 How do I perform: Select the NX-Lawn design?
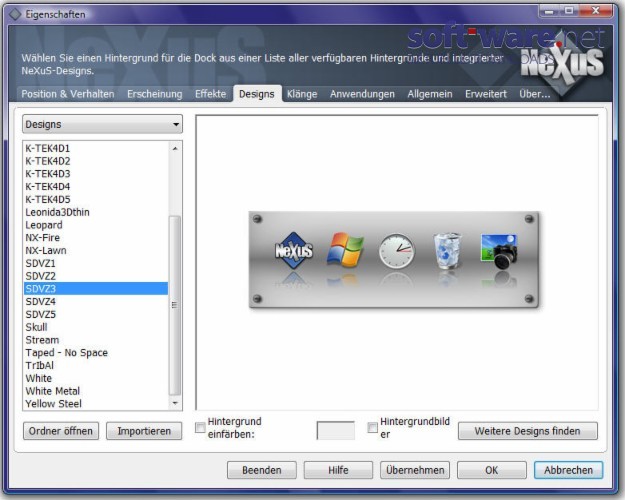(96, 250)
